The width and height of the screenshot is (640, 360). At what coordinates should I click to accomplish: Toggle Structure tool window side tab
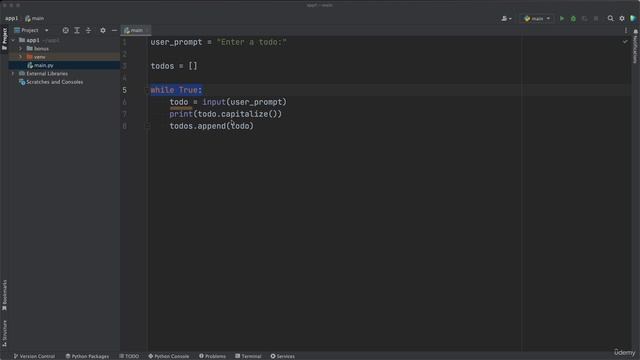click(4, 333)
